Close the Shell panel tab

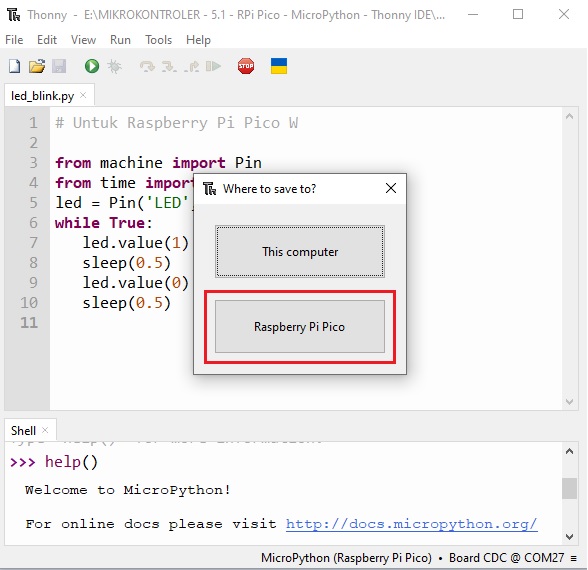45,430
